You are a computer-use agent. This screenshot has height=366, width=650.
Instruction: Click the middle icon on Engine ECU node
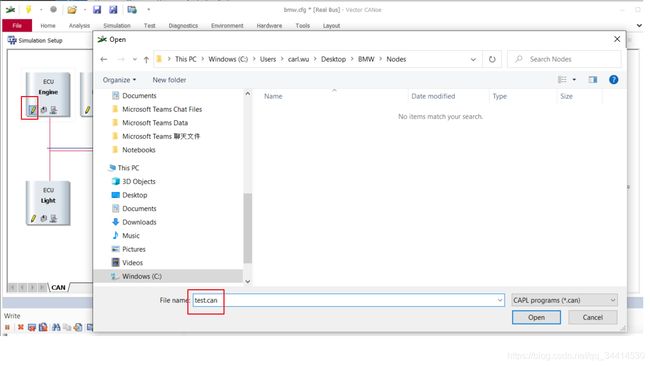point(44,110)
